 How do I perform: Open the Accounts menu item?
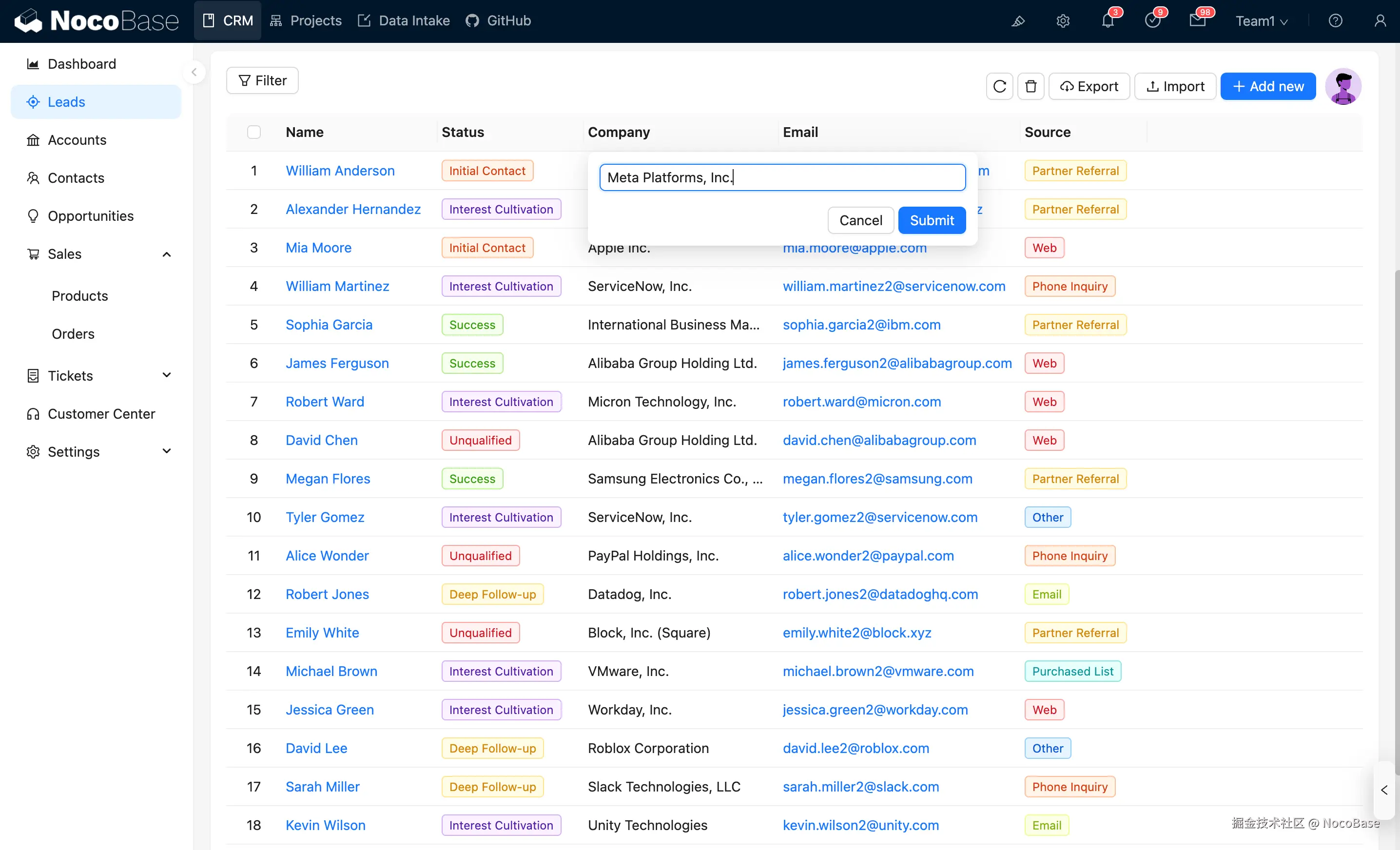tap(96, 140)
